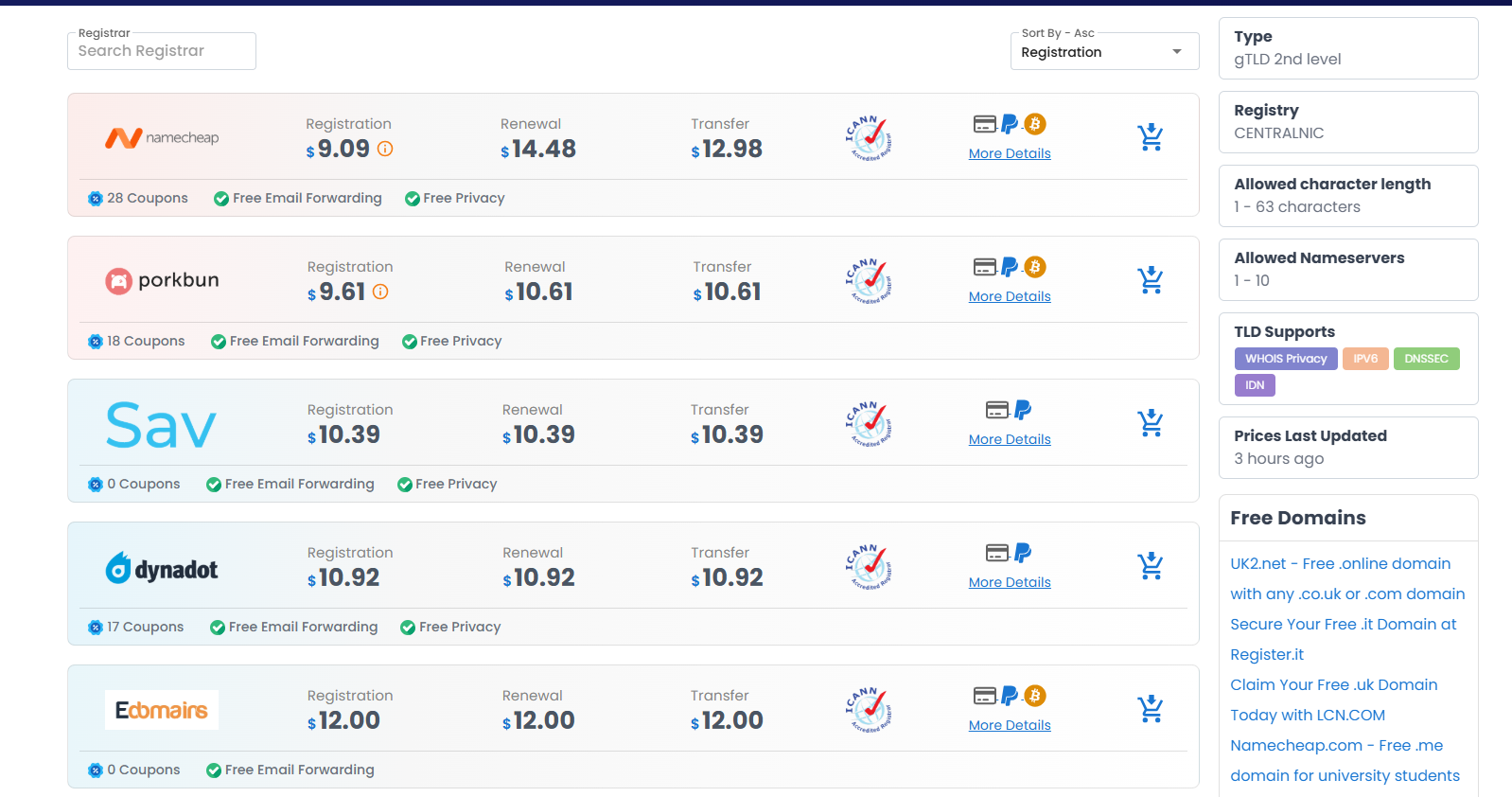Click the Porkbun 18 Coupons label
Screen dimensions: 1512x797
(137, 341)
